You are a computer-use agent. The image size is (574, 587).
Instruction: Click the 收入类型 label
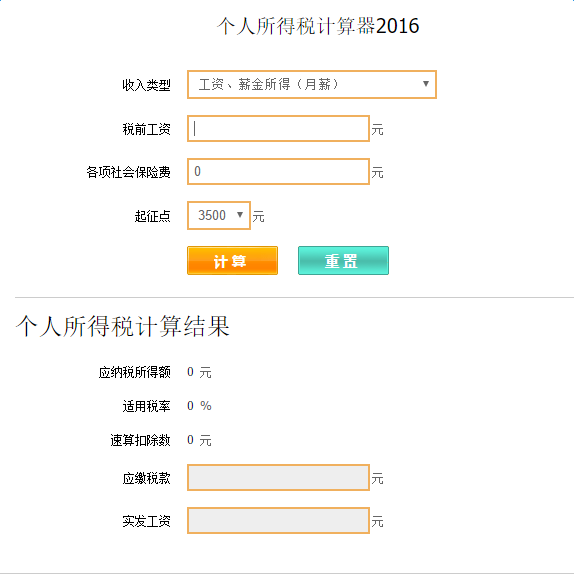[146, 85]
